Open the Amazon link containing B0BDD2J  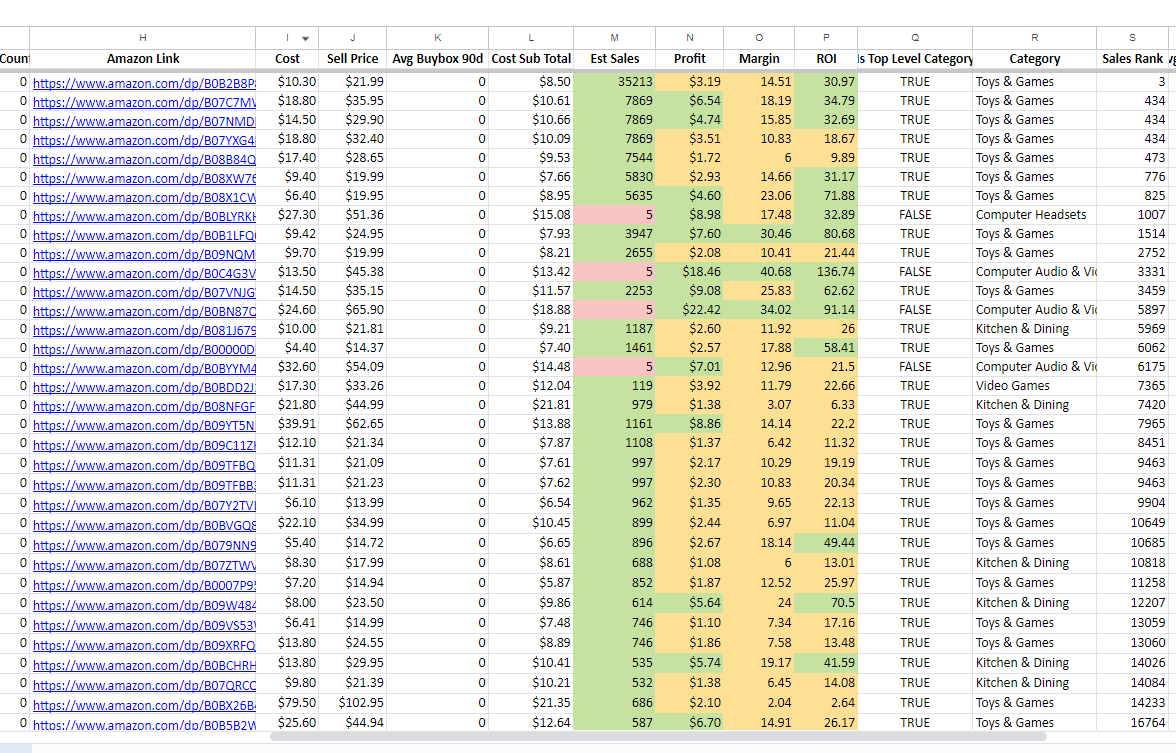point(144,386)
